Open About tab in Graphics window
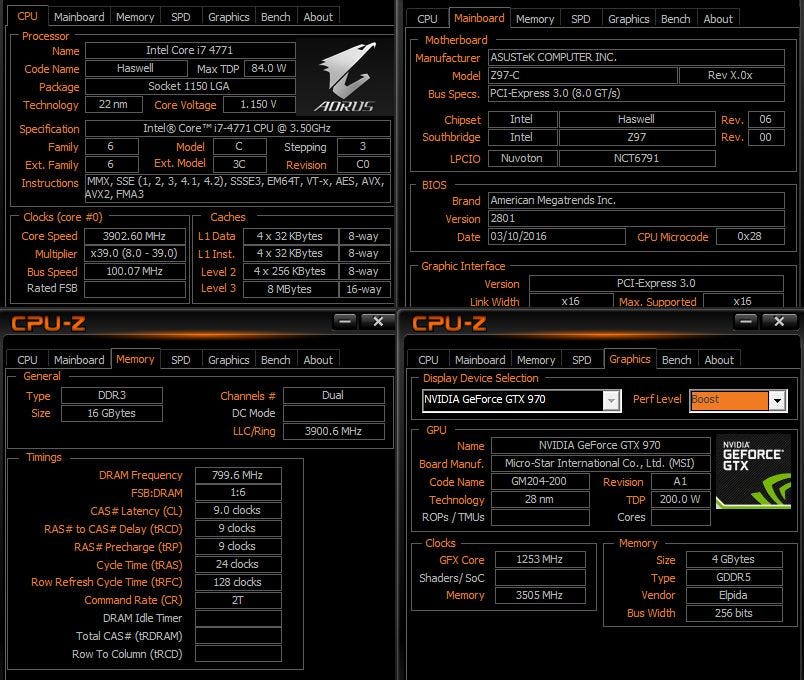 click(x=719, y=360)
